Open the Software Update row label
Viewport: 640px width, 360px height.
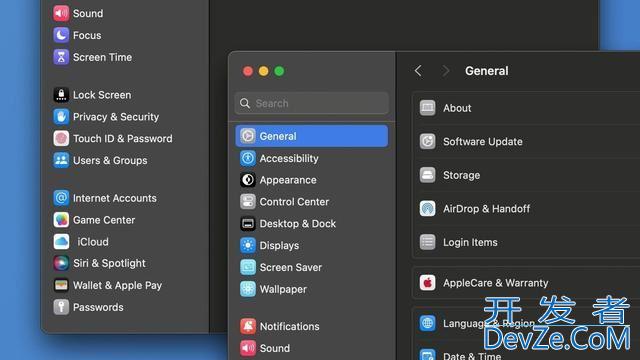point(482,142)
